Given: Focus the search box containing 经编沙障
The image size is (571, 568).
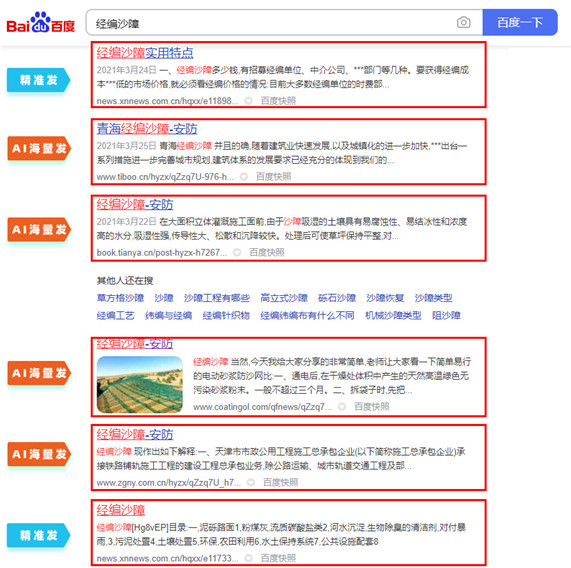Looking at the screenshot, I should 269,23.
